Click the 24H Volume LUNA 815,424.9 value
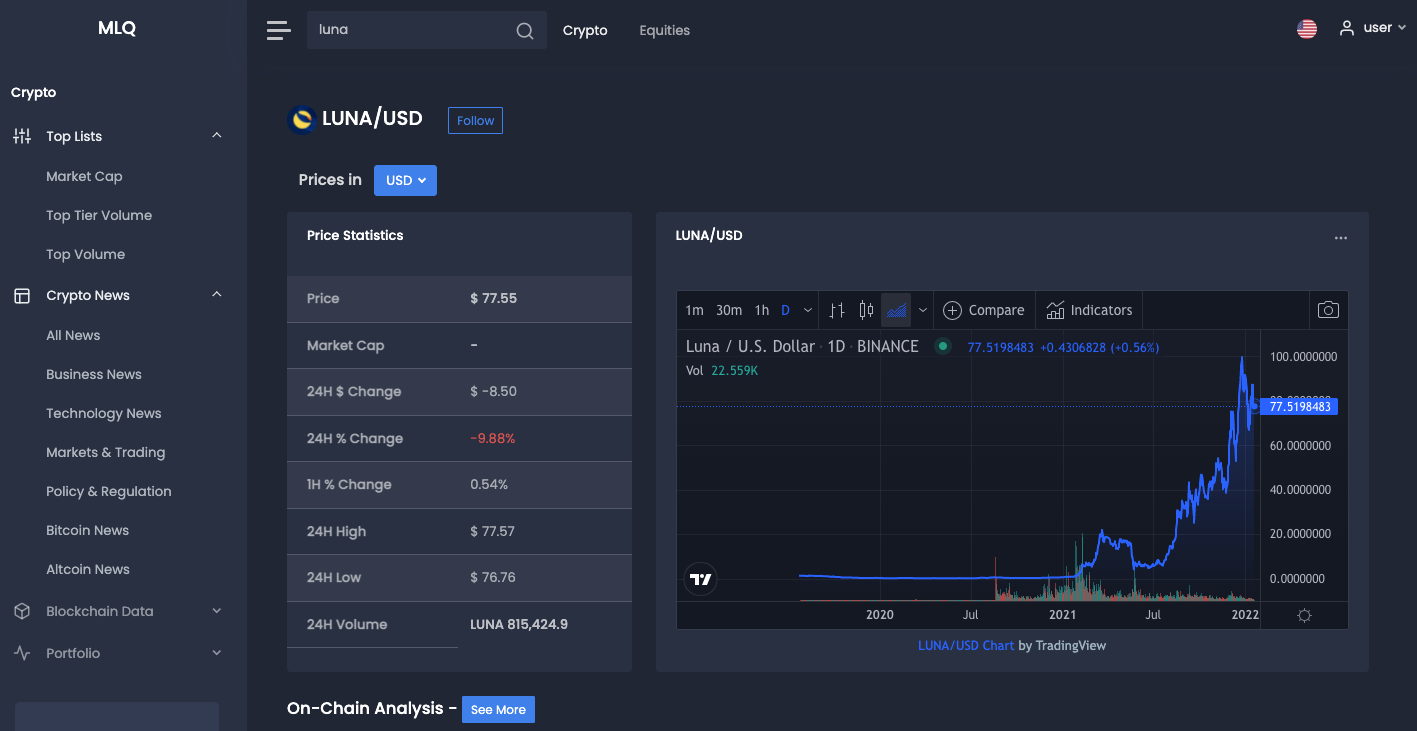This screenshot has width=1417, height=731. [519, 624]
